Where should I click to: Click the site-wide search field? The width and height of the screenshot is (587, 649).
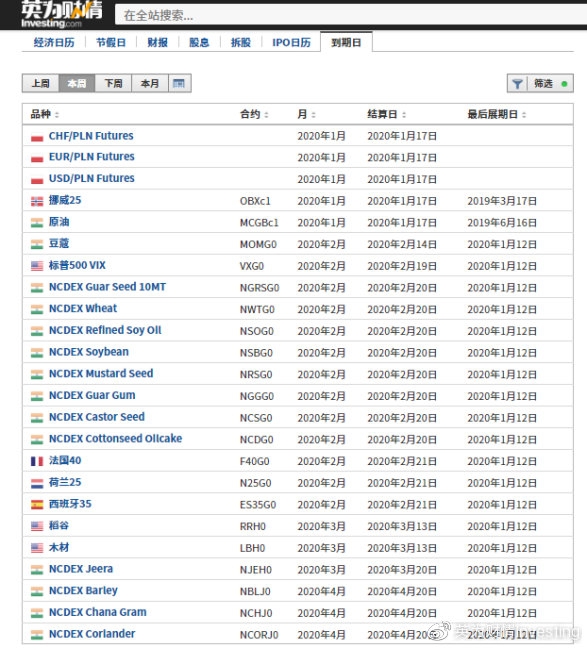point(351,15)
